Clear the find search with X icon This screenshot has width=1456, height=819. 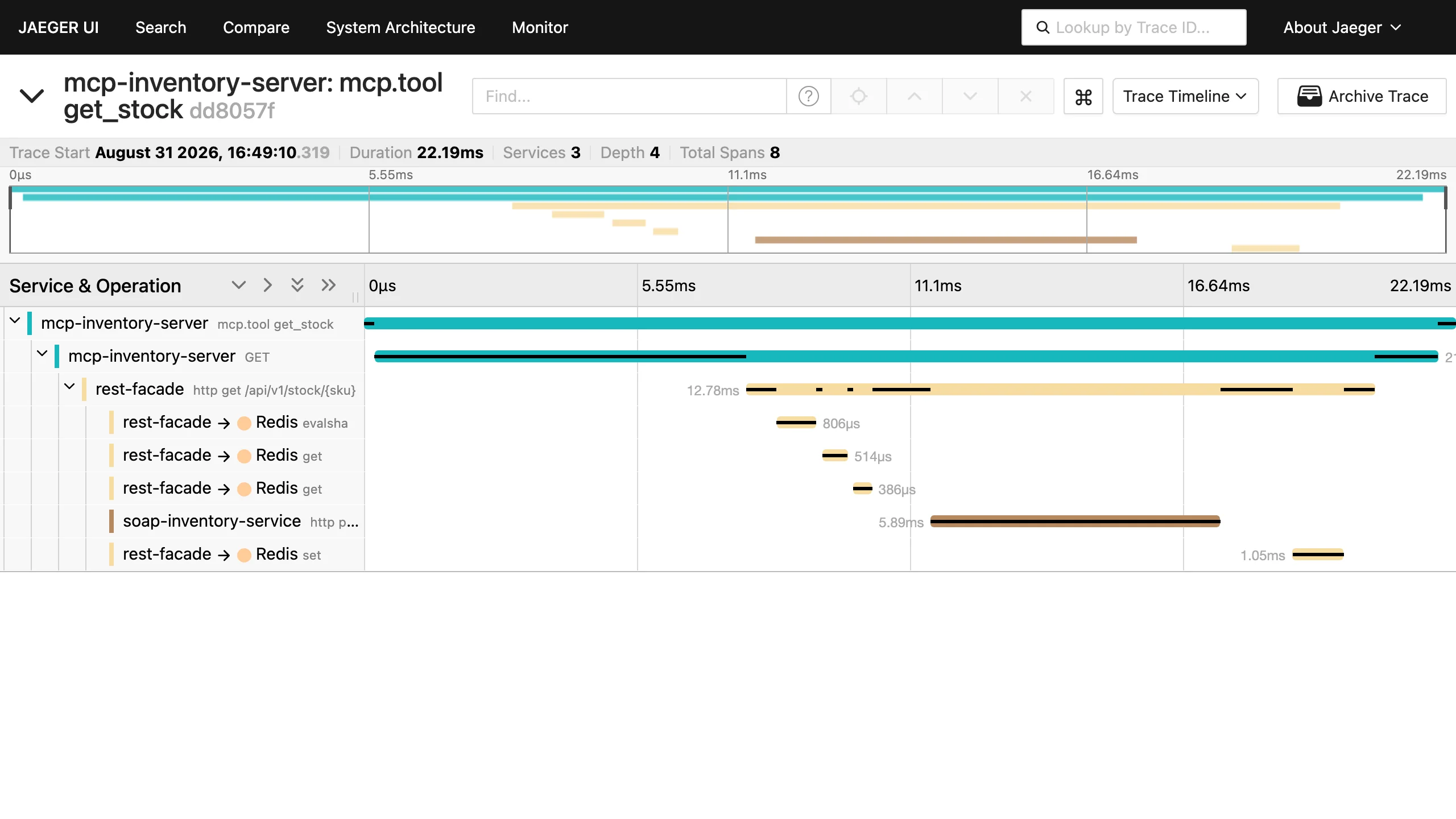(1025, 96)
